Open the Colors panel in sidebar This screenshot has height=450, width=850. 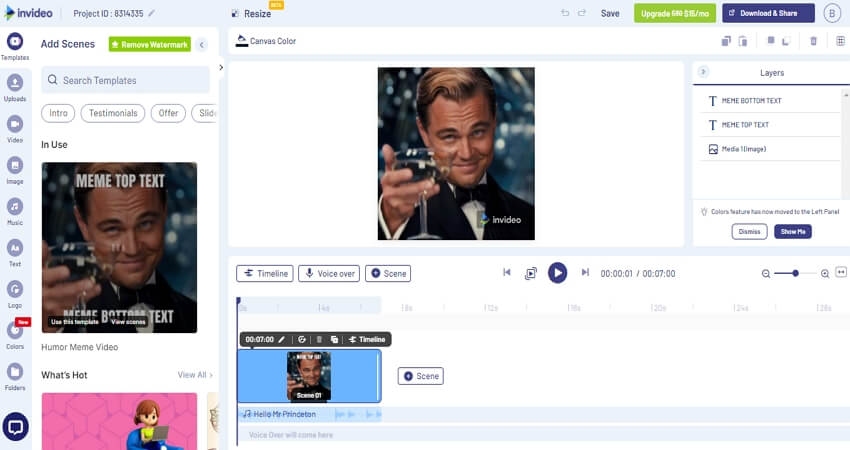pyautogui.click(x=15, y=335)
